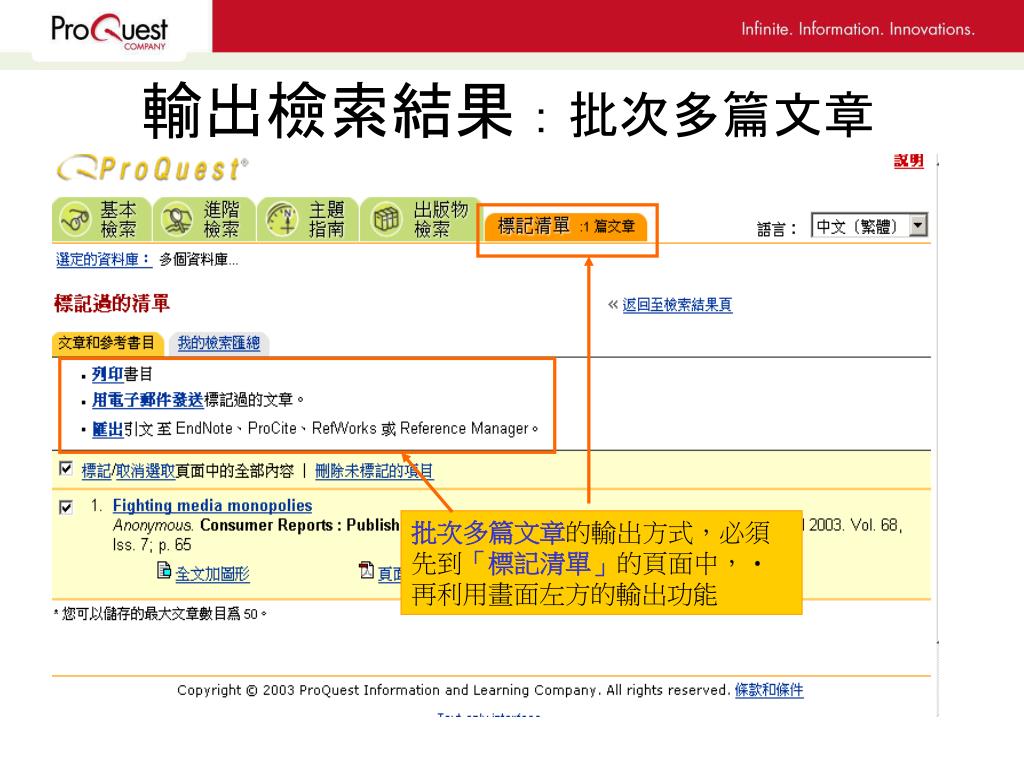Click the 選定的資料庫 link
Screen dimensions: 1024x768
tap(103, 259)
